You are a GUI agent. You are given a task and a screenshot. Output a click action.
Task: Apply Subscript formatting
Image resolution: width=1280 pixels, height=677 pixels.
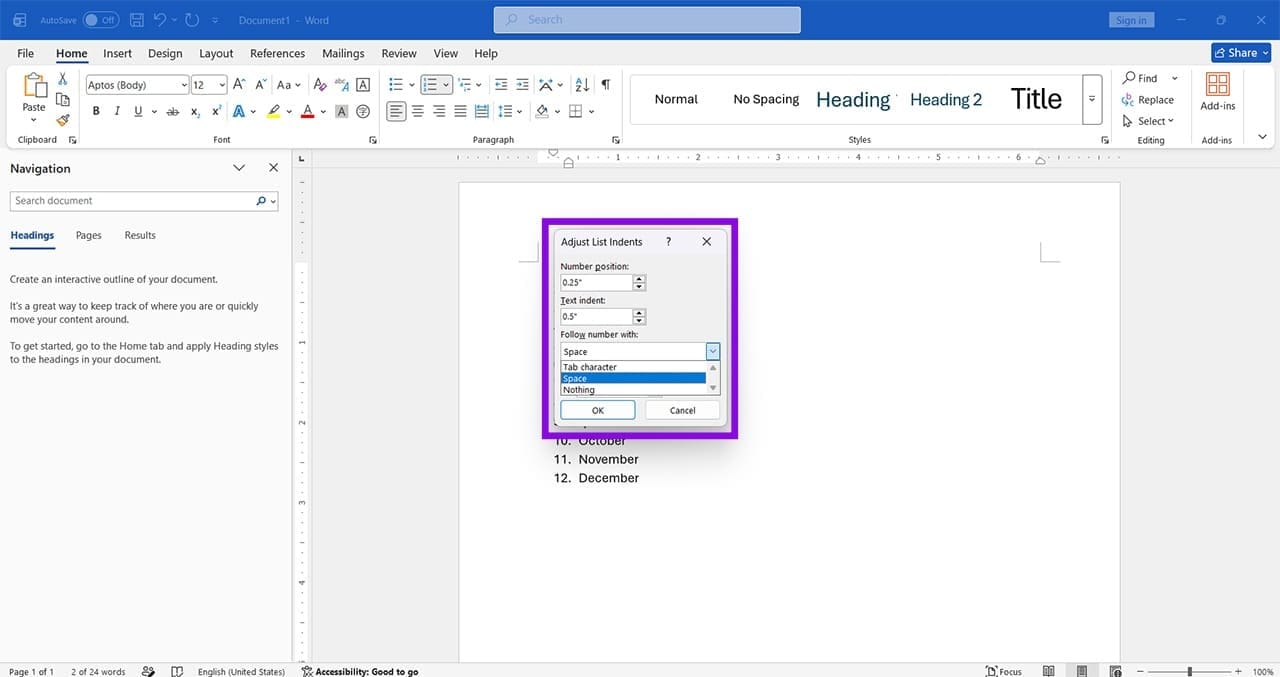click(x=195, y=111)
